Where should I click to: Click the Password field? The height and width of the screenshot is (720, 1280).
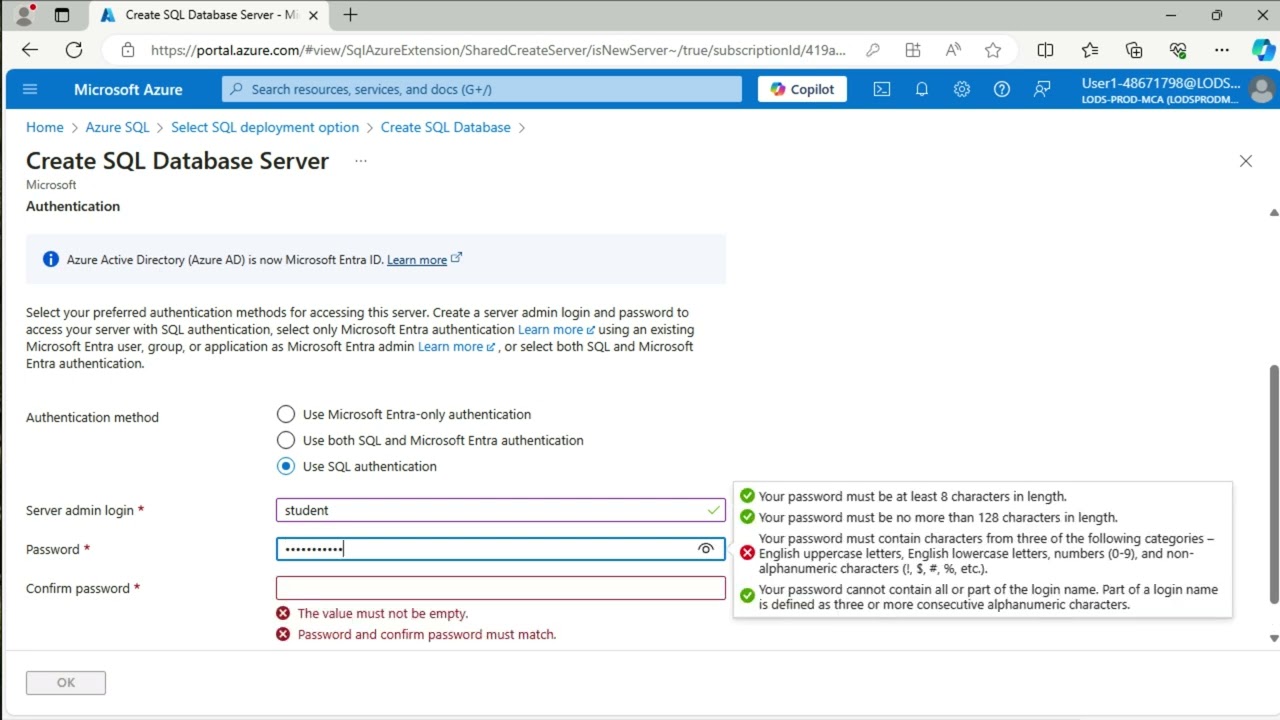[501, 549]
